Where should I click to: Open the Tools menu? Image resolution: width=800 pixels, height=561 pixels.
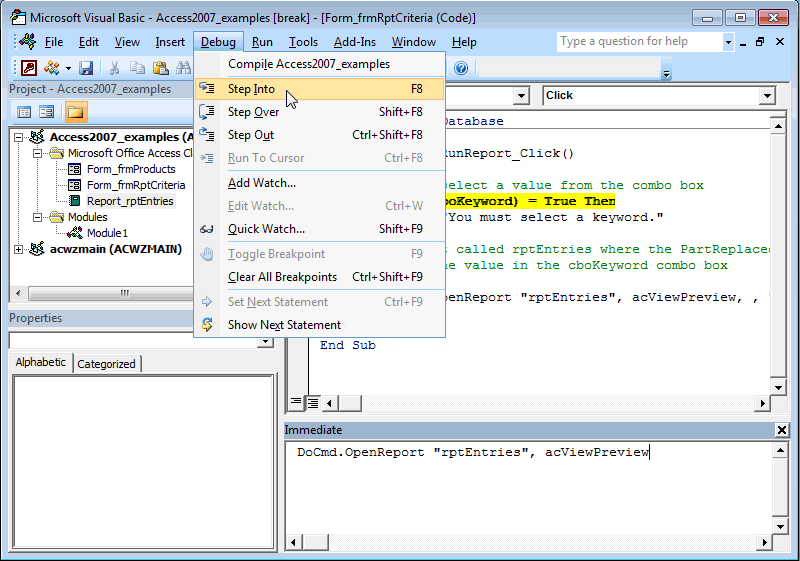[303, 42]
